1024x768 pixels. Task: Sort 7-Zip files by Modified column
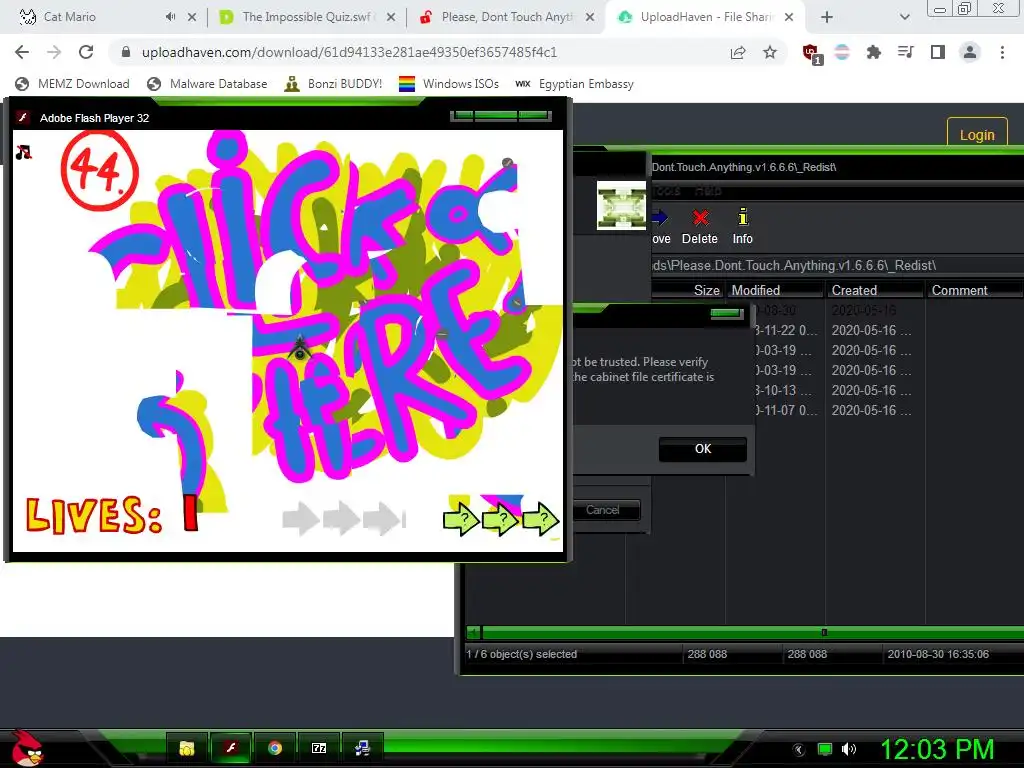click(x=775, y=290)
